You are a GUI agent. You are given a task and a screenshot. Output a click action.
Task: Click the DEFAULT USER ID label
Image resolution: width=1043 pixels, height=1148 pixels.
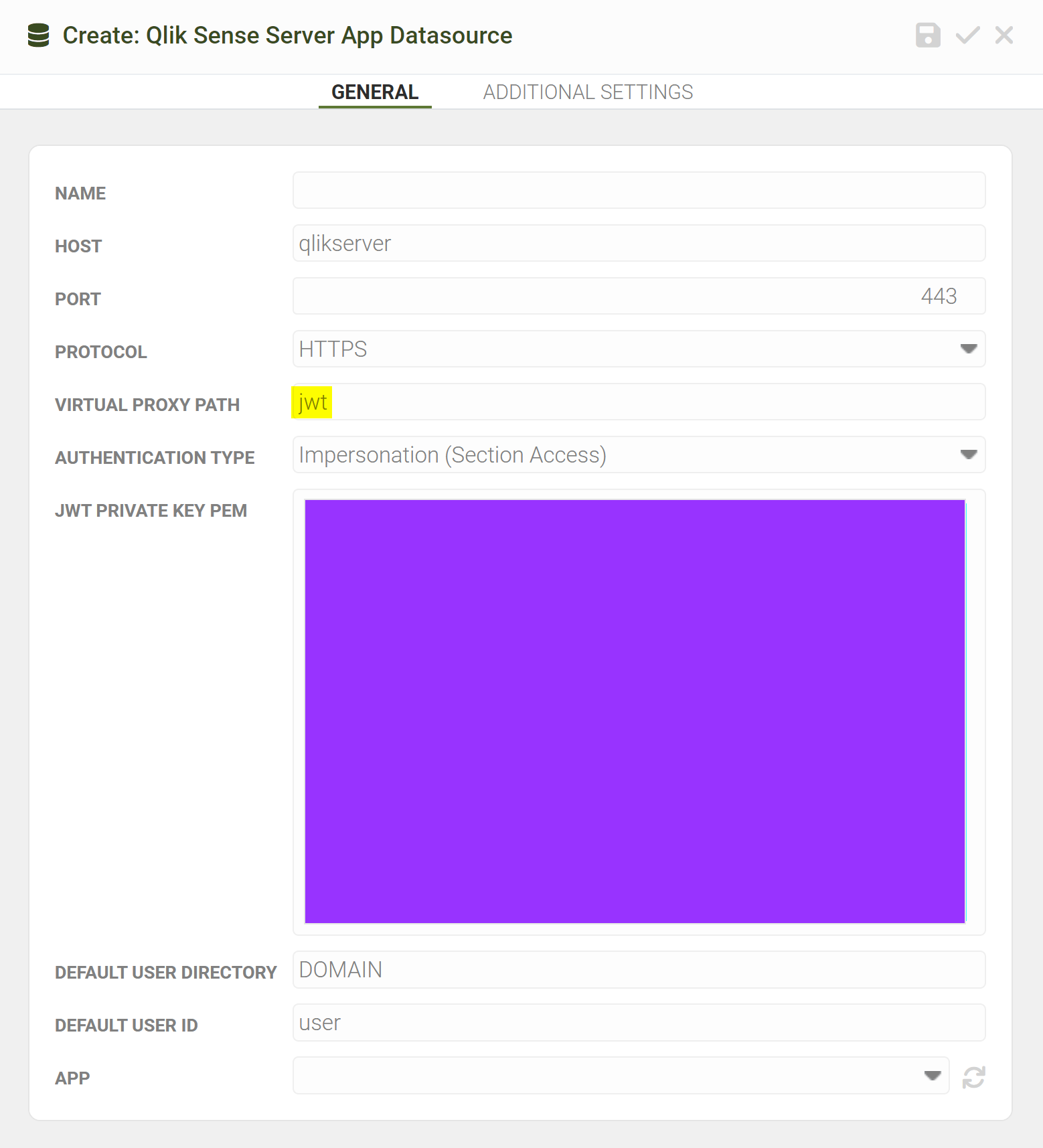tap(127, 1026)
